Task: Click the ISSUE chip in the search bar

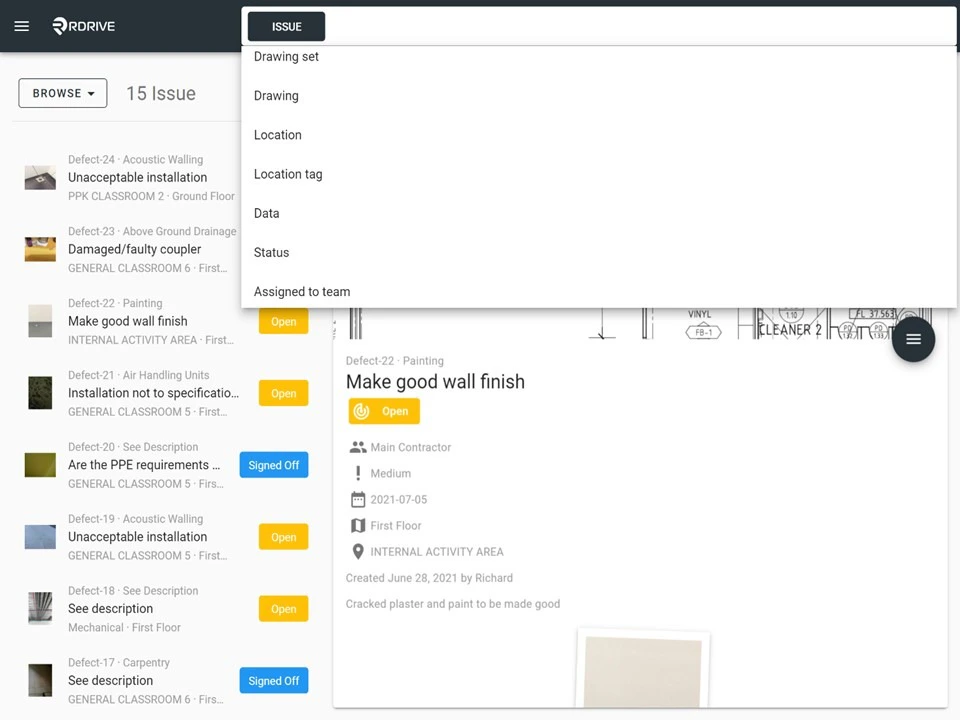Action: click(x=286, y=26)
